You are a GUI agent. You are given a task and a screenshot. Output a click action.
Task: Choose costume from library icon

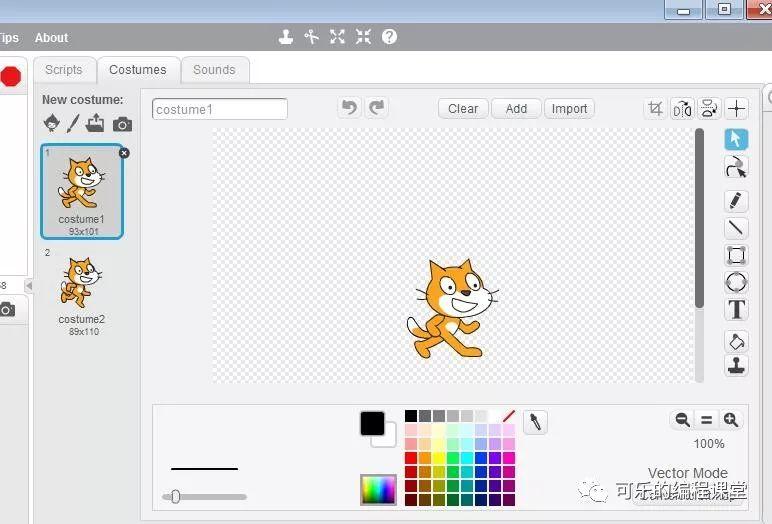pyautogui.click(x=52, y=123)
